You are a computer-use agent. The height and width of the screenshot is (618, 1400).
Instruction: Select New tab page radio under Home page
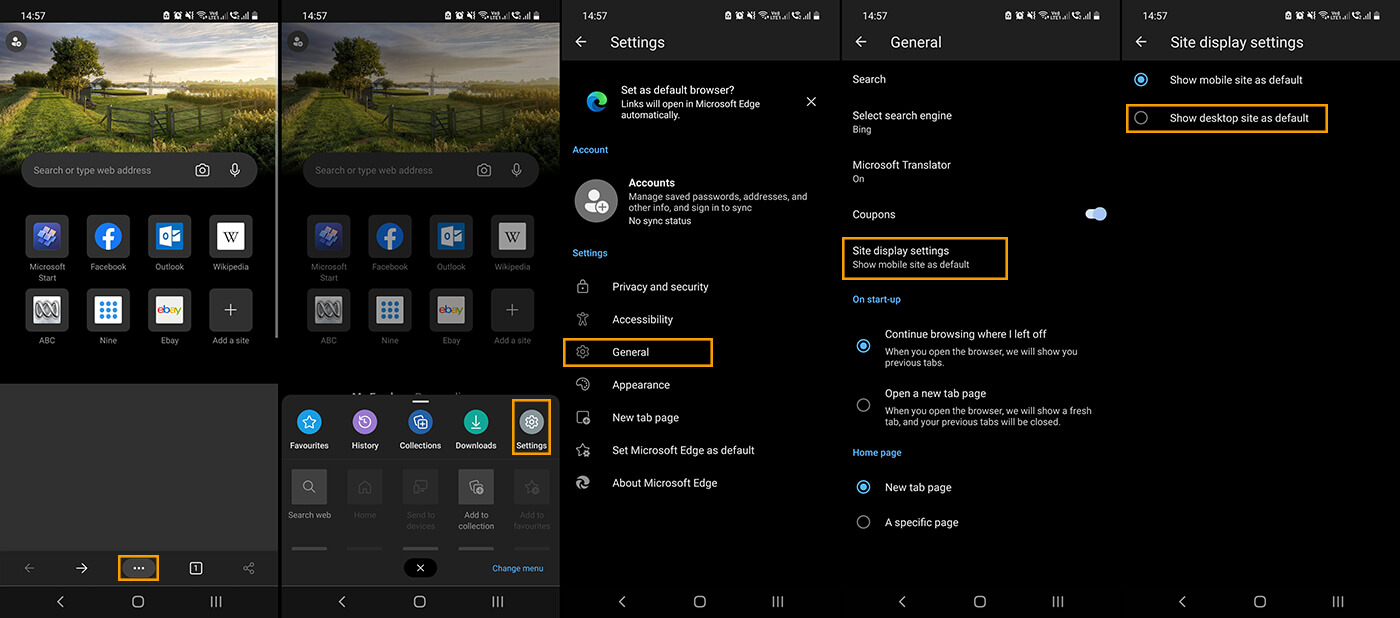[x=863, y=487]
